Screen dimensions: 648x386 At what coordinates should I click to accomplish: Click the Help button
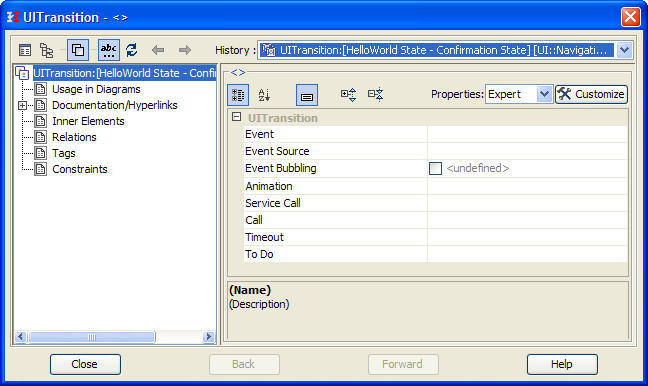562,365
